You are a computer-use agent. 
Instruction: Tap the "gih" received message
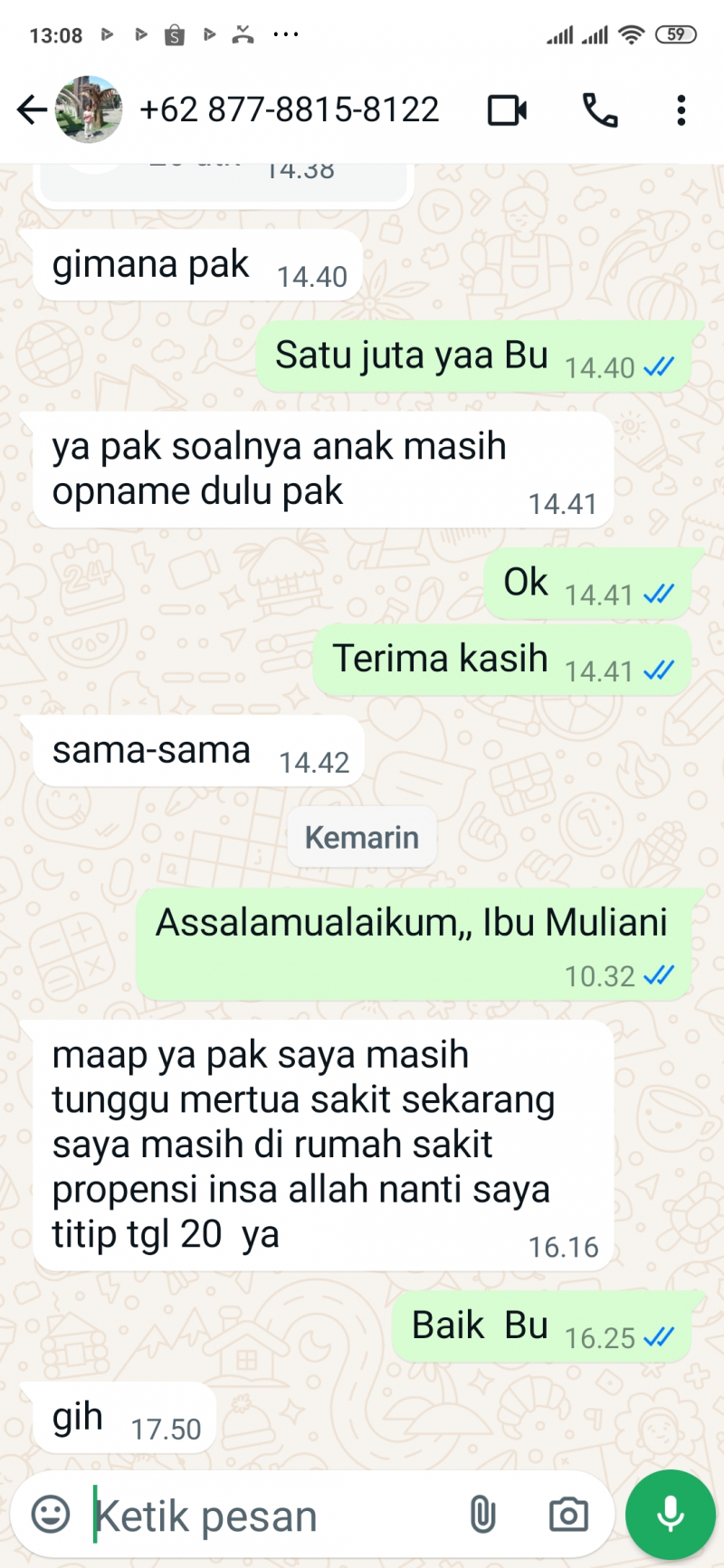point(124,1418)
